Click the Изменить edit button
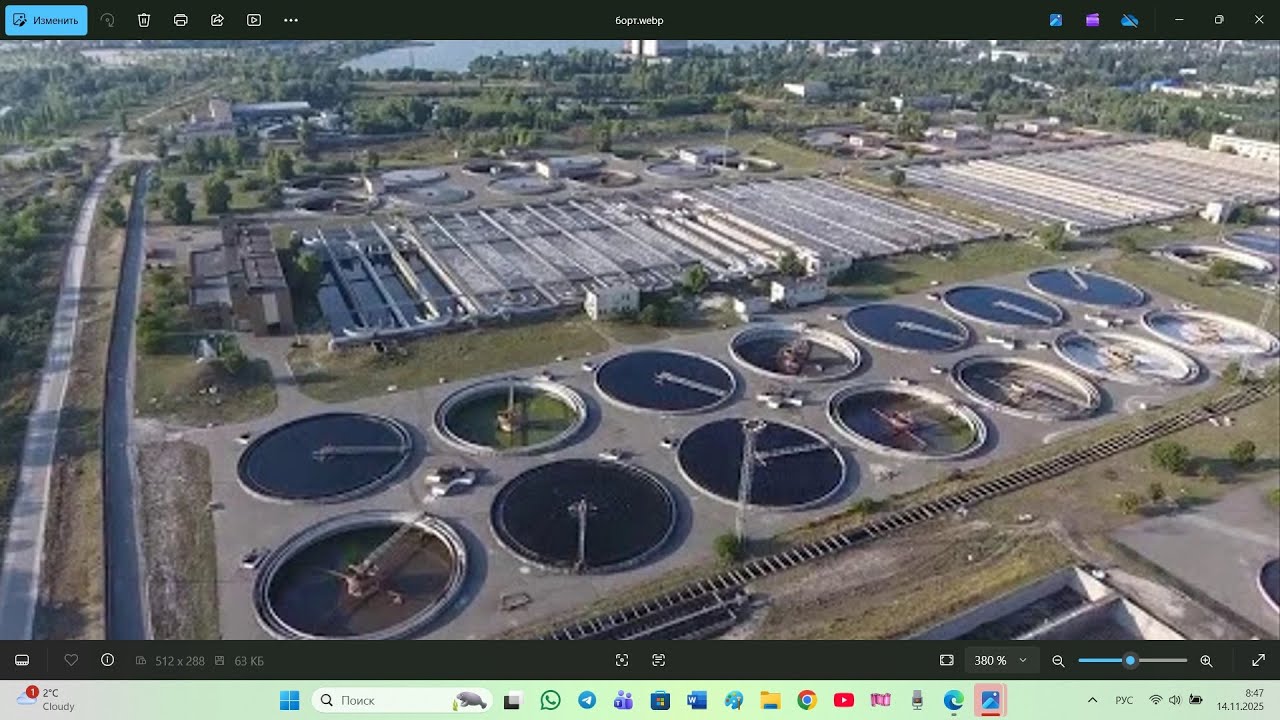The image size is (1280, 720). click(x=46, y=20)
